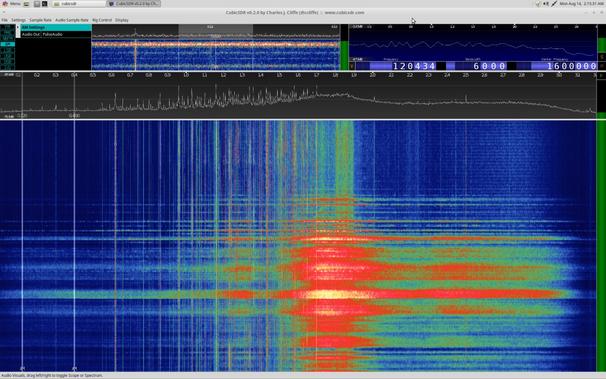This screenshot has height=379, width=606.
Task: Switch to the CubicSDR taskbar window button
Action: click(133, 3)
